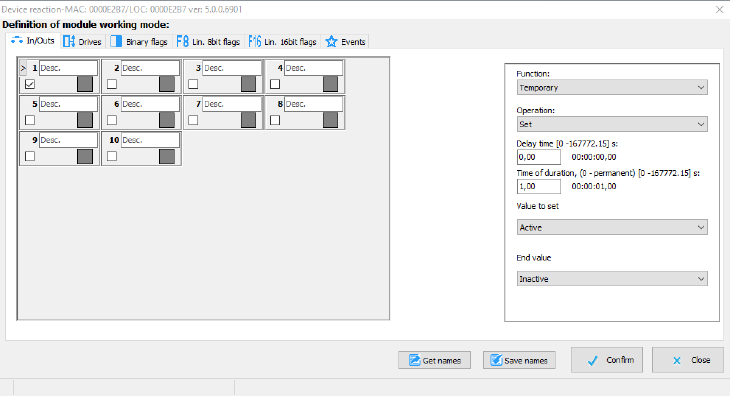Enable the checkbox for output 6

(112, 120)
